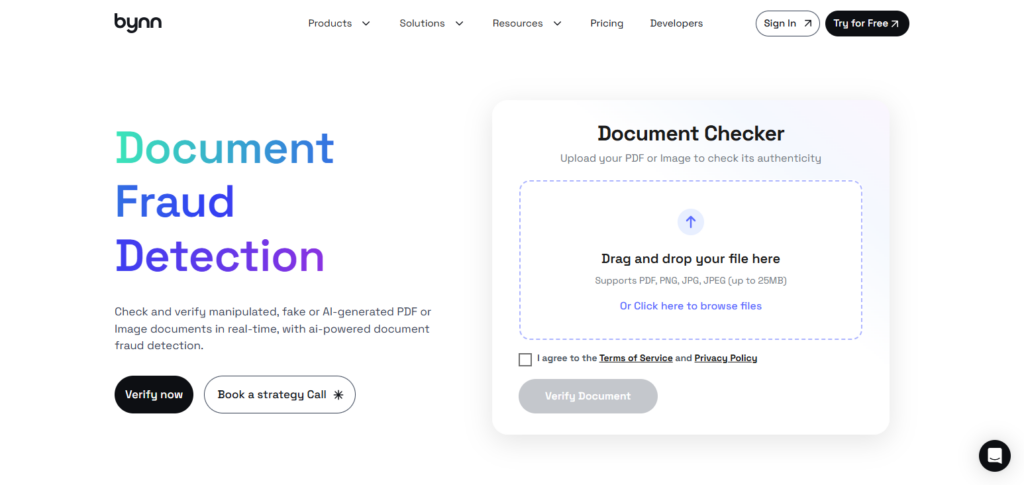Open the Terms of Service link
The image size is (1024, 485).
635,358
